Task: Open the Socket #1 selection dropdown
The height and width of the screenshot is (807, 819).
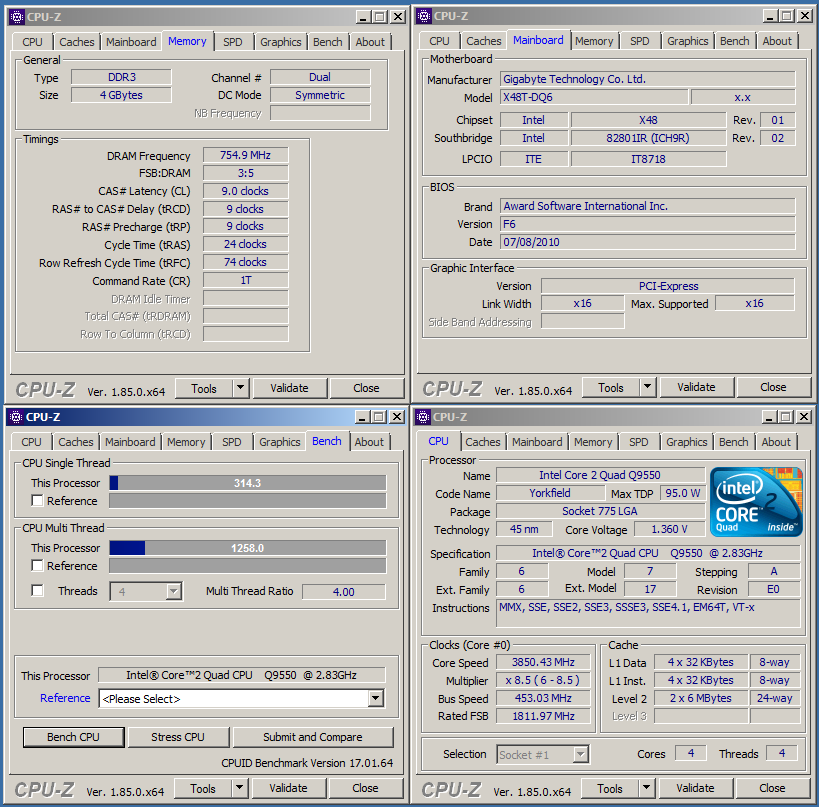Action: pyautogui.click(x=580, y=755)
